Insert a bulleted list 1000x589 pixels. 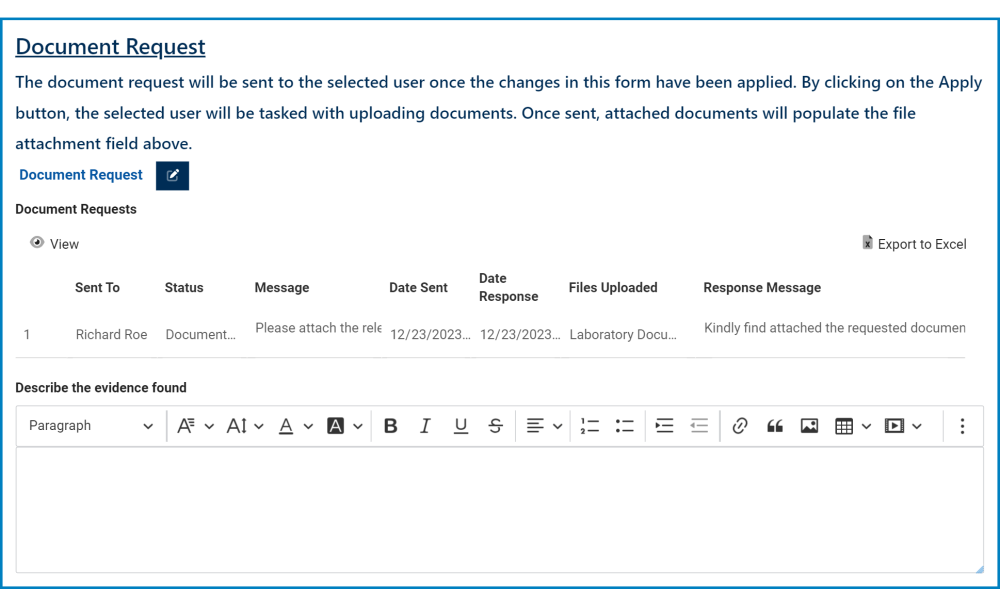click(624, 426)
